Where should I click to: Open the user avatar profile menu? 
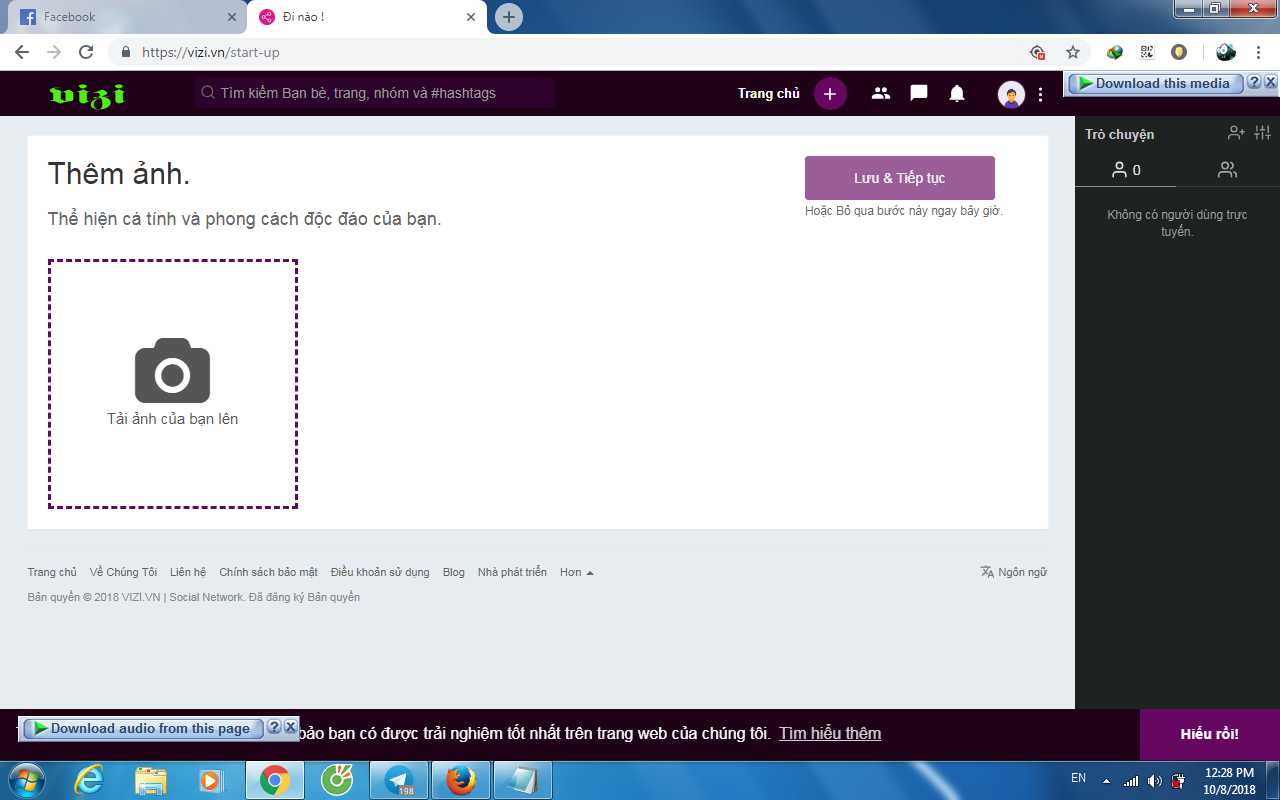tap(1011, 94)
